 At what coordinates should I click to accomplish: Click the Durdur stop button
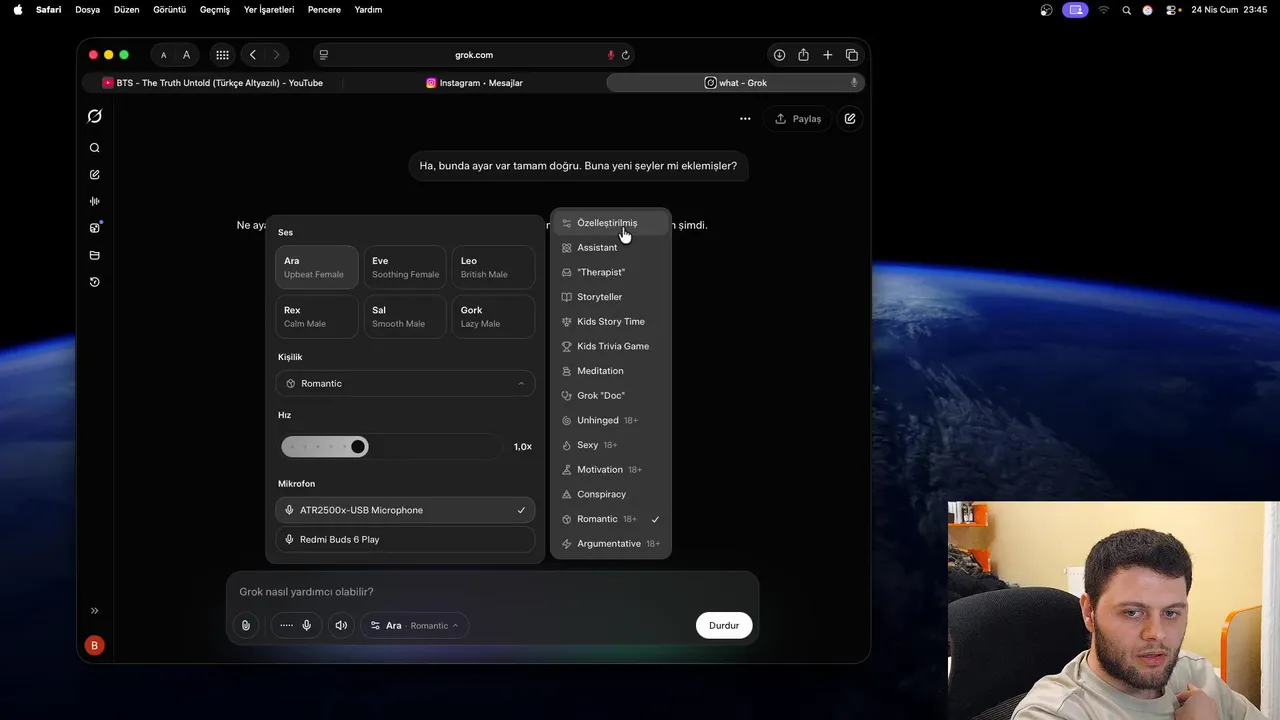click(724, 625)
